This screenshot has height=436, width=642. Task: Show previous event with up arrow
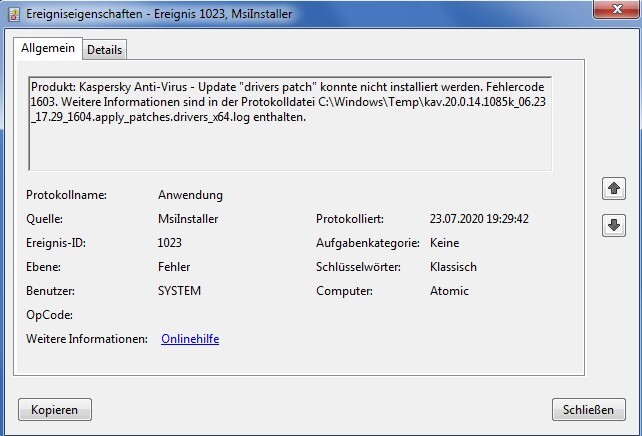click(613, 188)
